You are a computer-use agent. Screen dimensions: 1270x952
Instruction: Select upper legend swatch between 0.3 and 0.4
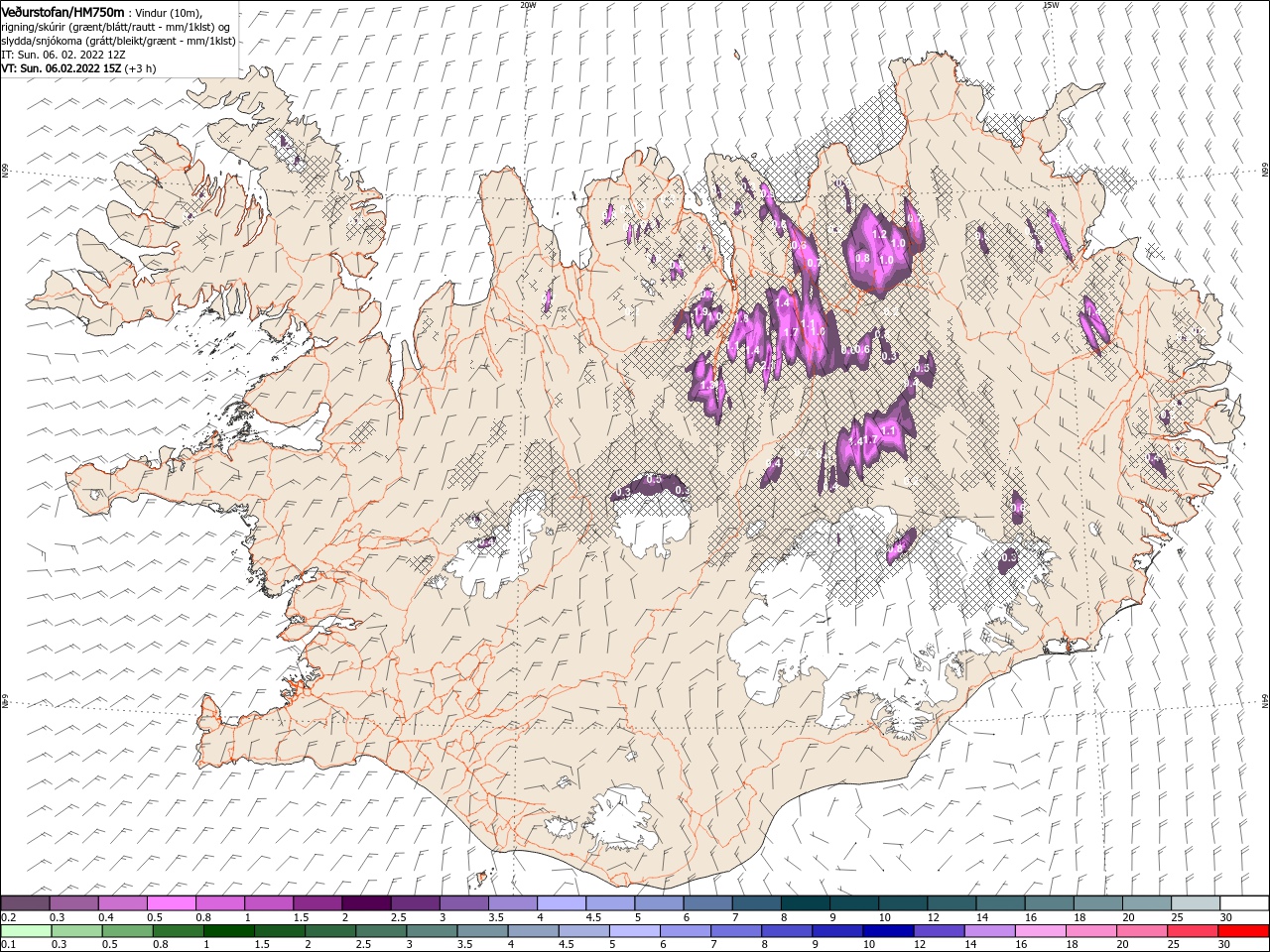click(73, 903)
